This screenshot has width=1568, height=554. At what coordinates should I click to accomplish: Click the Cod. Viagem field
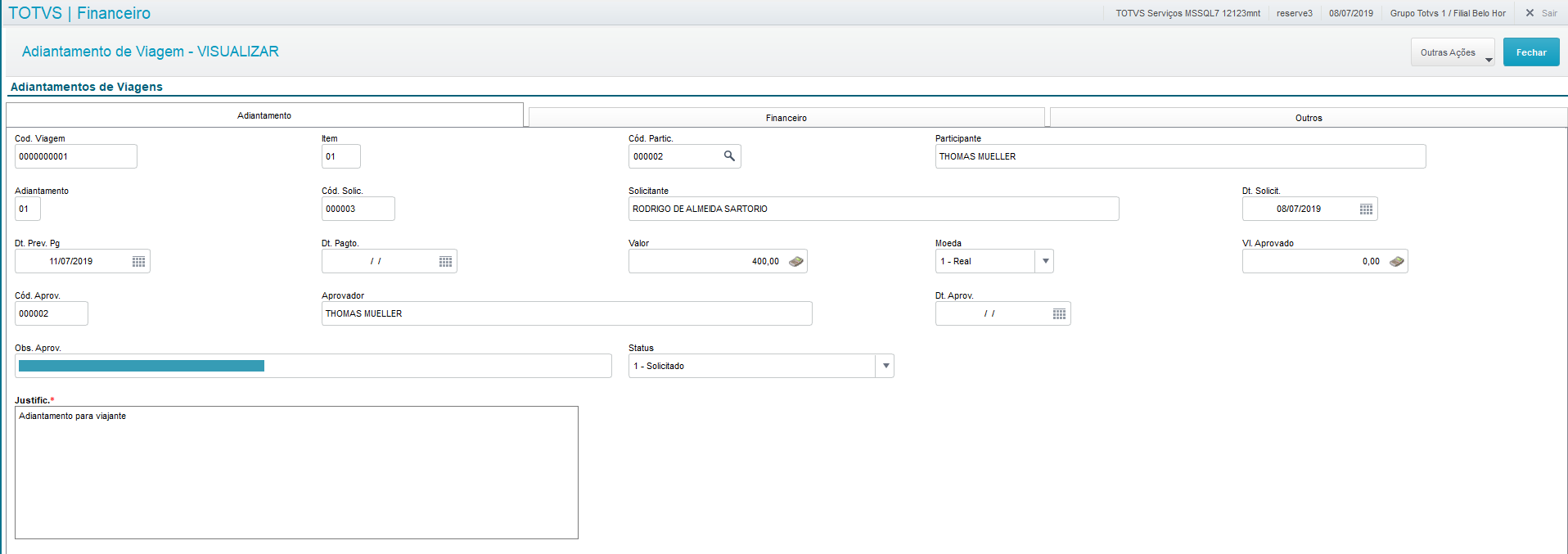75,157
